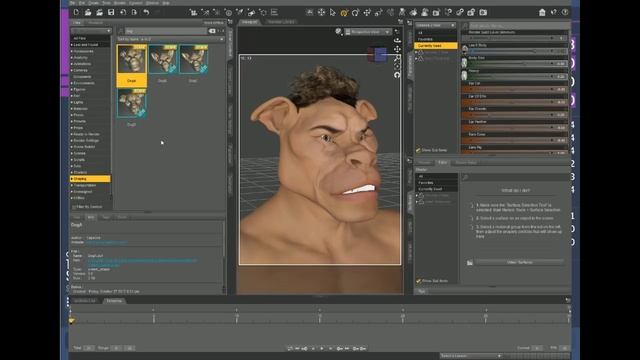
Task: Select the fourth Gogd thumbnail in second row
Action: 131,103
